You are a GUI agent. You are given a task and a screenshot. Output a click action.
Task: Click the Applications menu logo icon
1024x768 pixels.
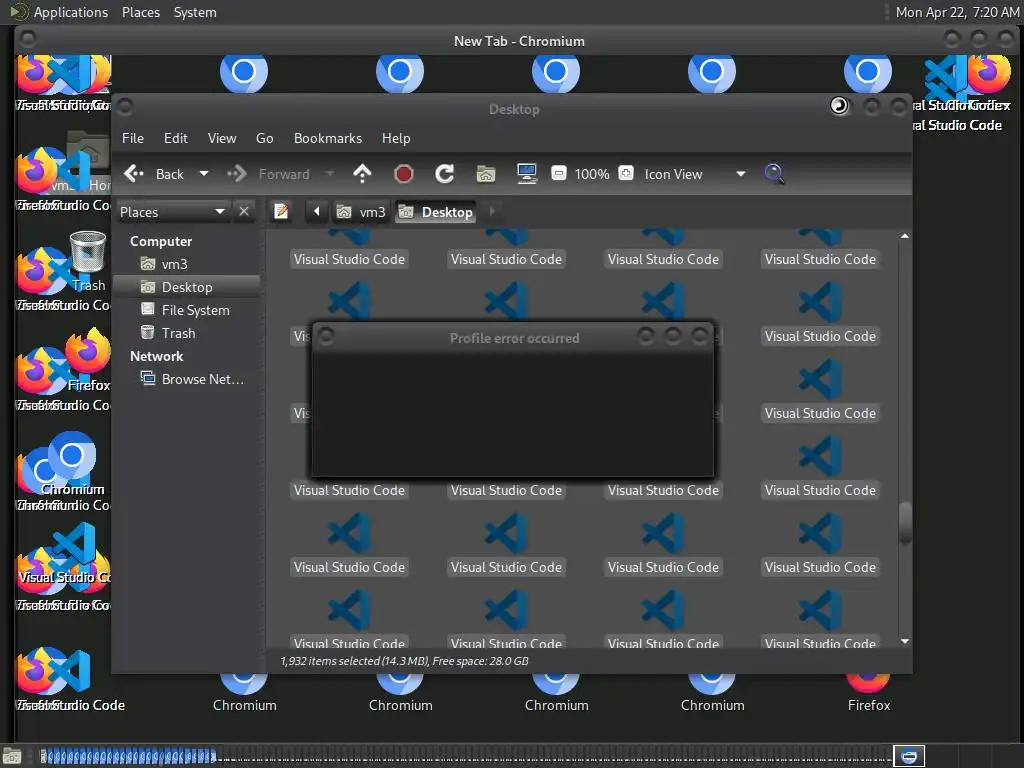18,12
